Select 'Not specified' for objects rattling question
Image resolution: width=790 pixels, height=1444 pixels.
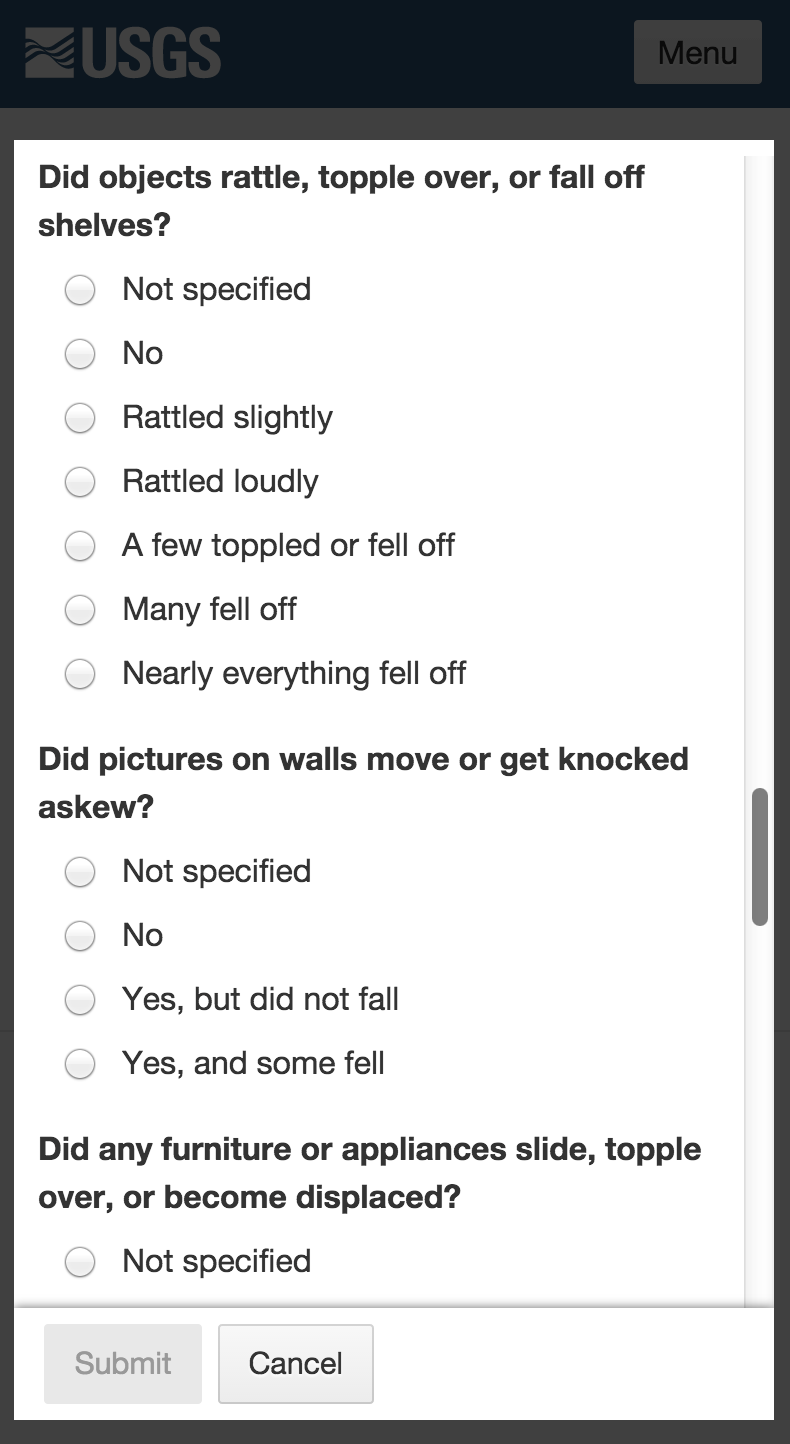point(80,290)
